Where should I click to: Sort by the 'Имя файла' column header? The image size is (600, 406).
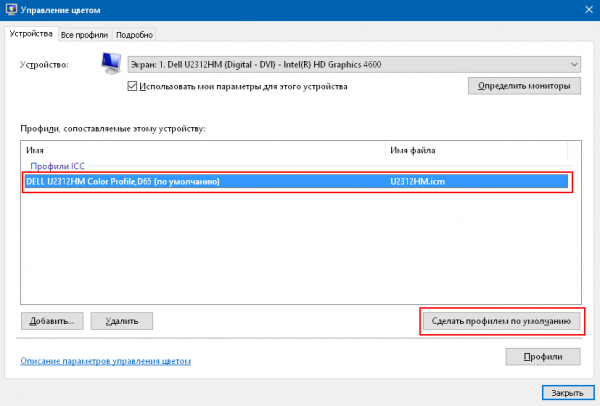point(475,150)
